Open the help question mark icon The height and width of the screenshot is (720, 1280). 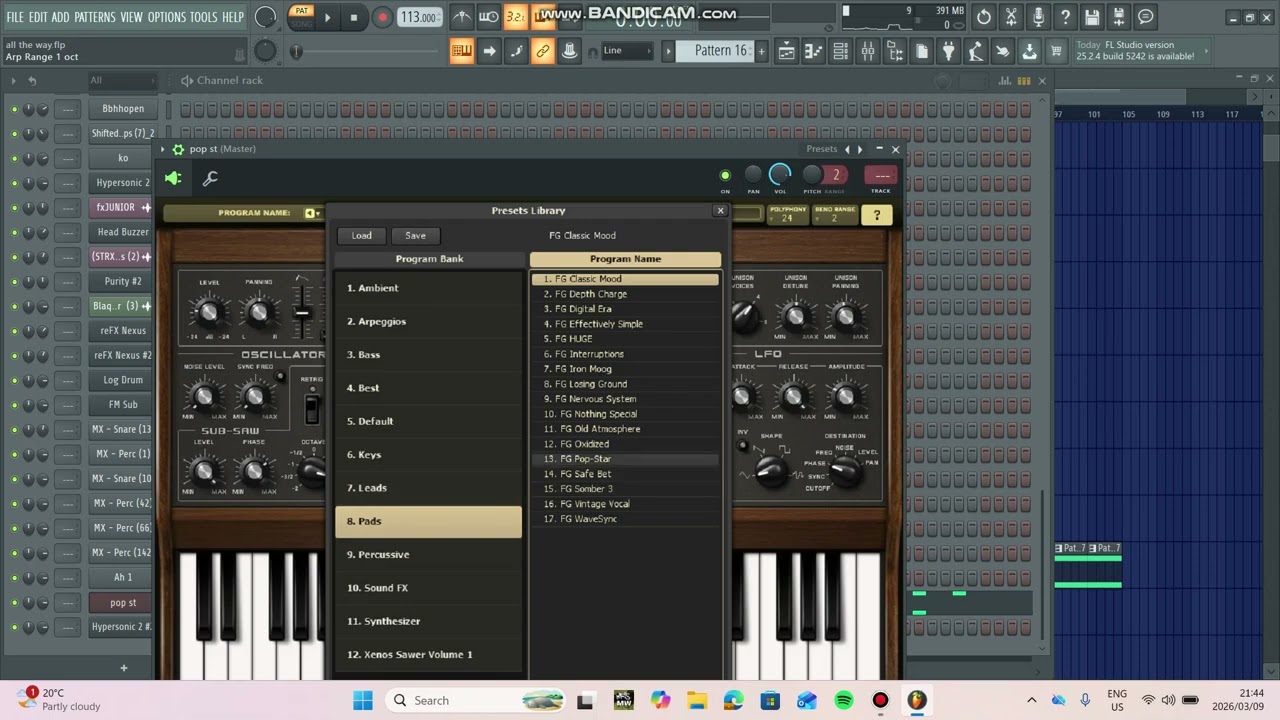click(1065, 17)
